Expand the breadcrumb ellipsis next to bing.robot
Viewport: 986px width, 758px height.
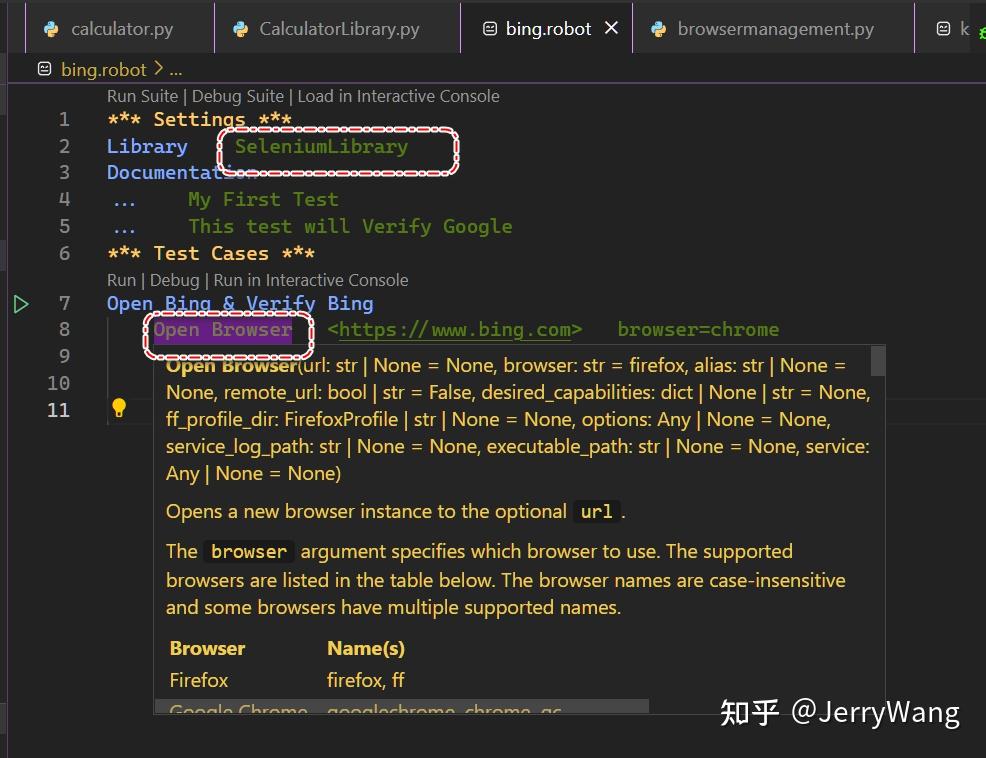174,69
